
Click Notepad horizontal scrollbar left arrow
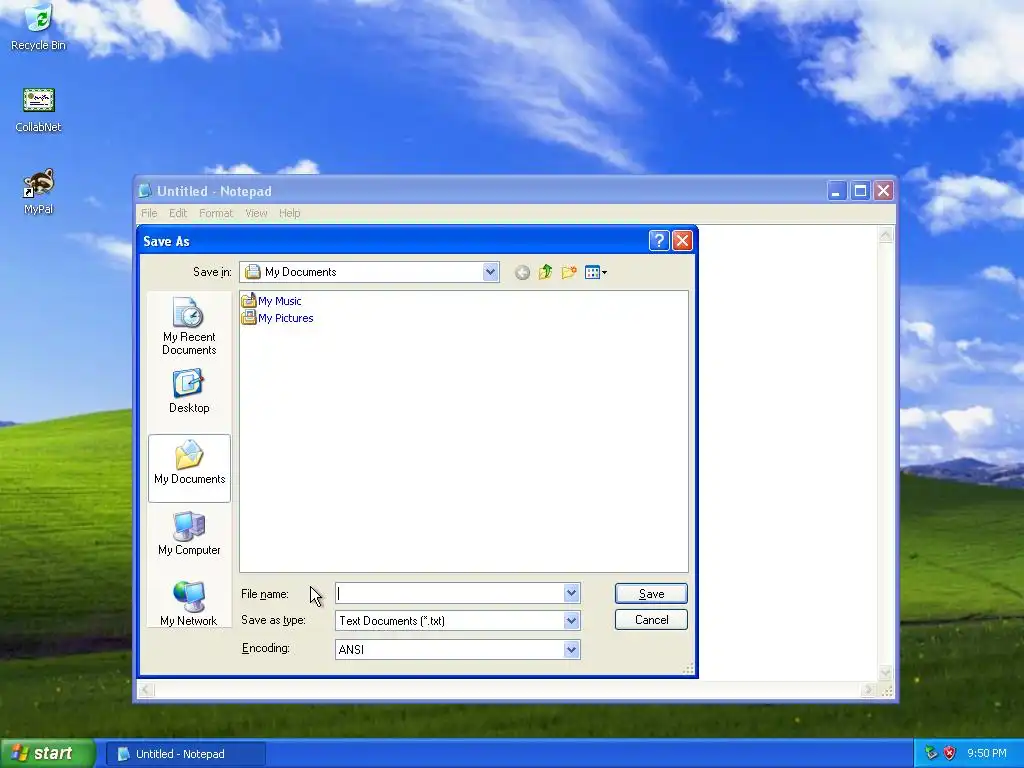pyautogui.click(x=146, y=690)
